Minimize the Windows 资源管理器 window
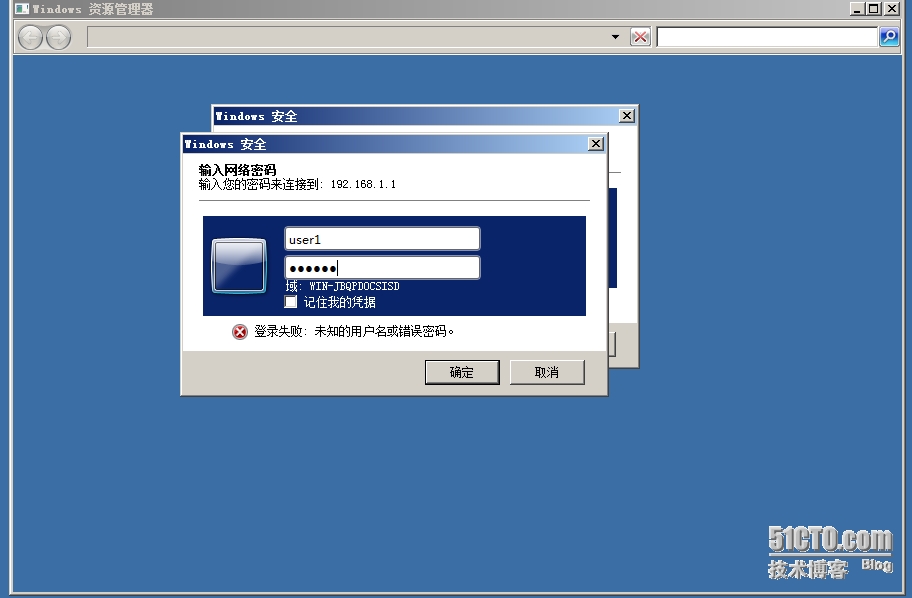912x598 pixels. (857, 9)
